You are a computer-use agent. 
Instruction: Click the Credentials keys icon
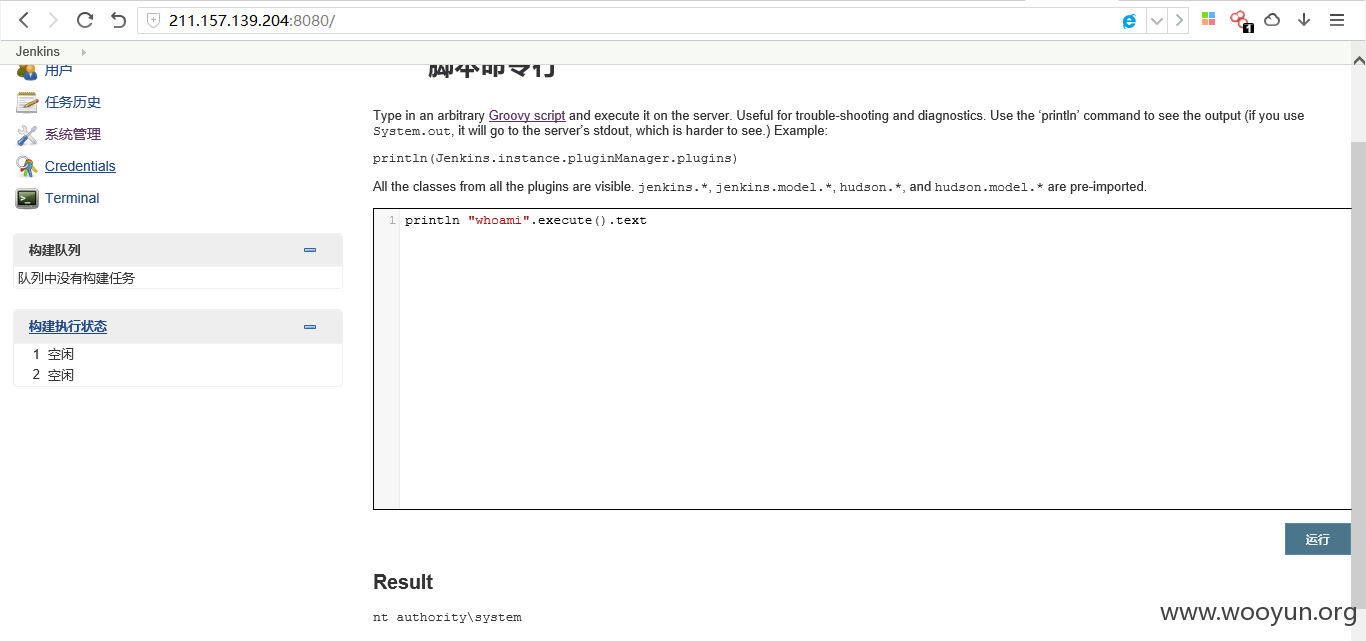click(27, 166)
